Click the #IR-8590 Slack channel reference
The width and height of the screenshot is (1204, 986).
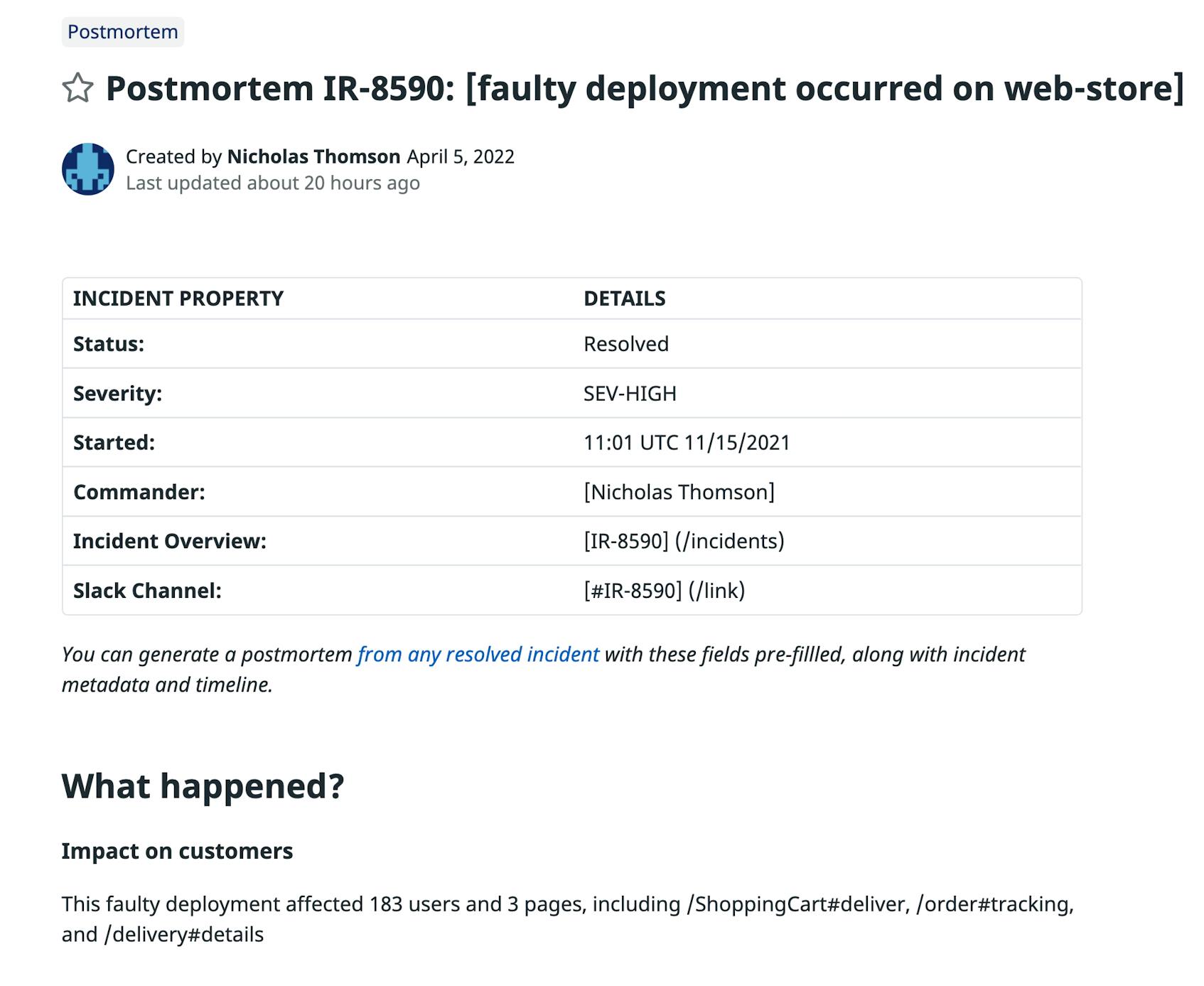[664, 590]
